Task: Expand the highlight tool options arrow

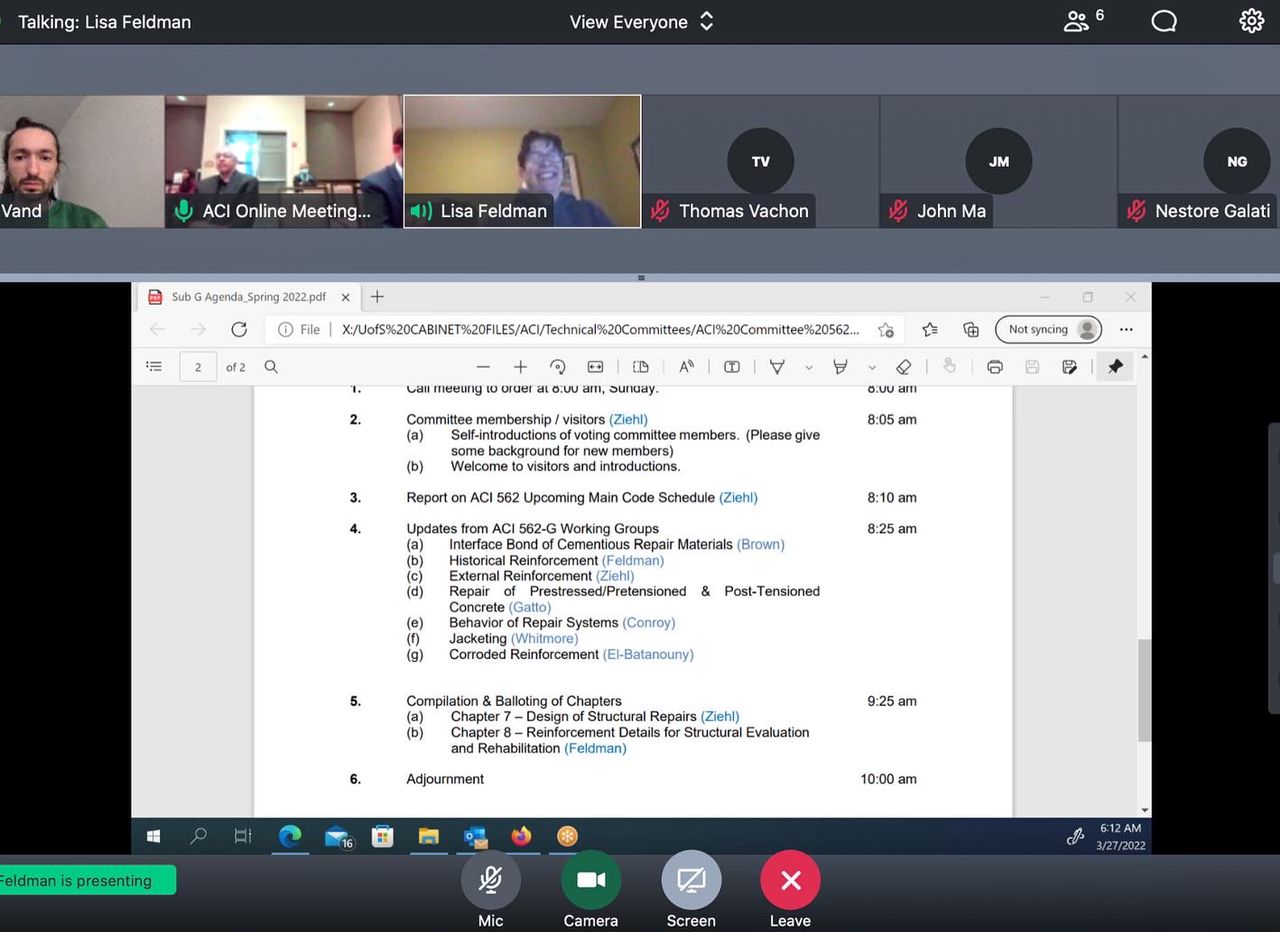Action: [x=872, y=368]
